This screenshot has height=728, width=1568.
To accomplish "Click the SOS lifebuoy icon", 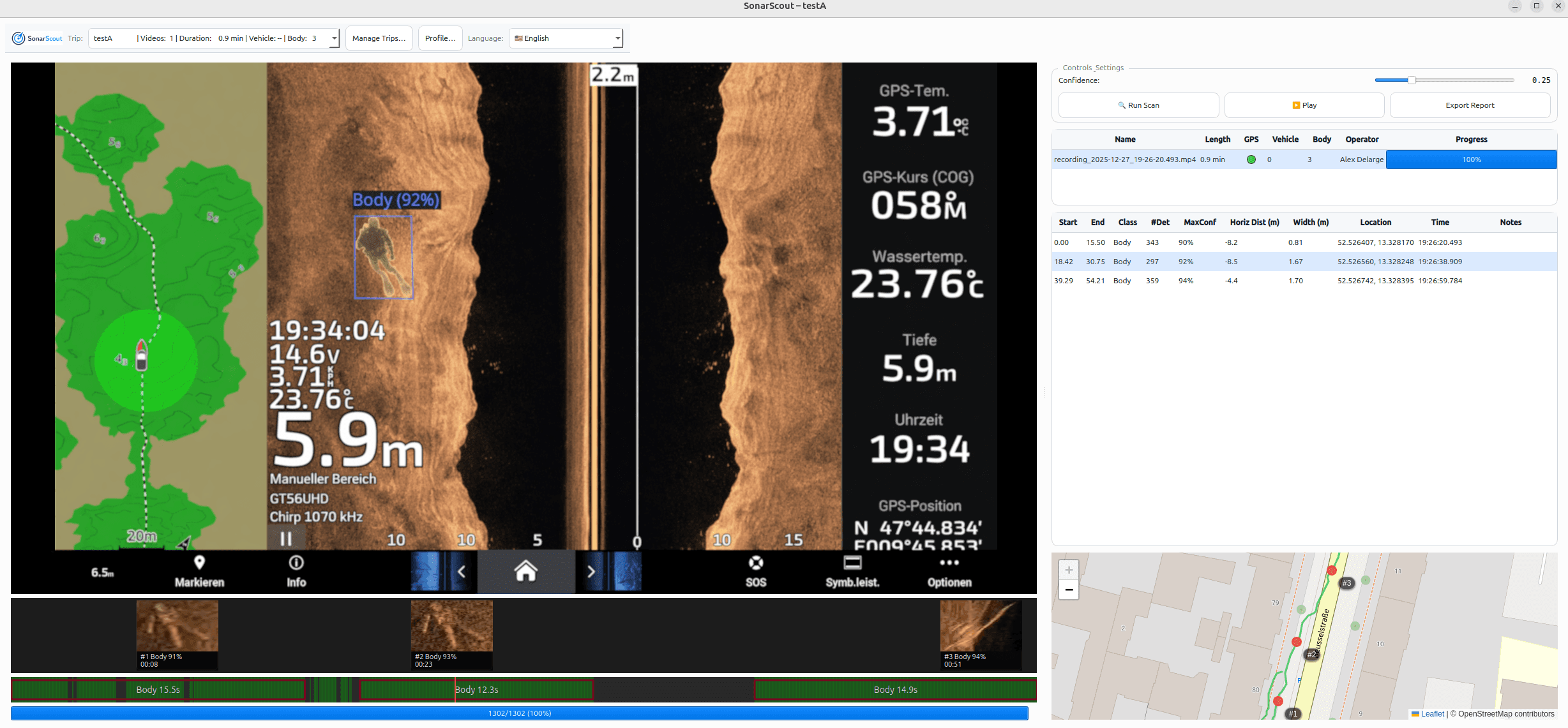I will coord(756,563).
